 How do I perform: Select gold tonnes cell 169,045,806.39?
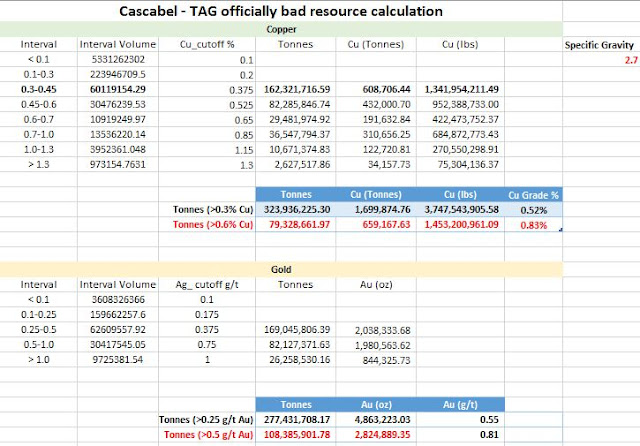point(297,329)
